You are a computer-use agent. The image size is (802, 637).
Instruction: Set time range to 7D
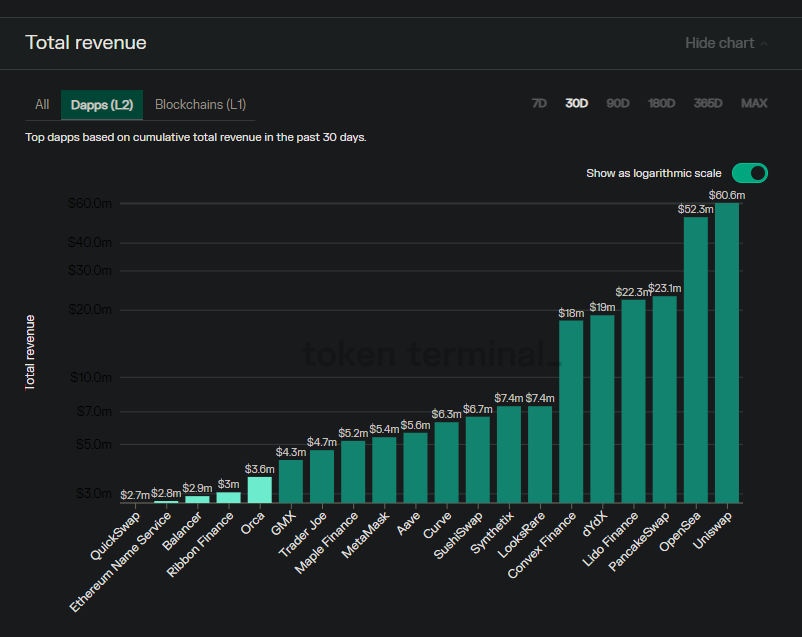(x=539, y=103)
